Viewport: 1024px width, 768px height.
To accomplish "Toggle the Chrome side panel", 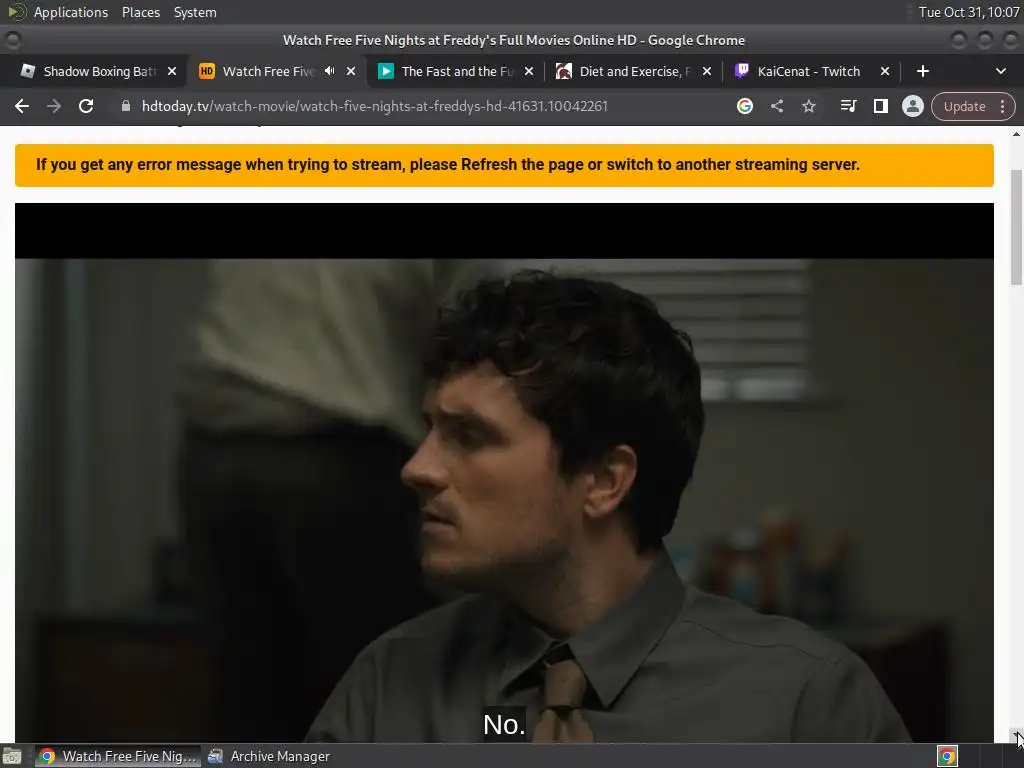I will [880, 106].
